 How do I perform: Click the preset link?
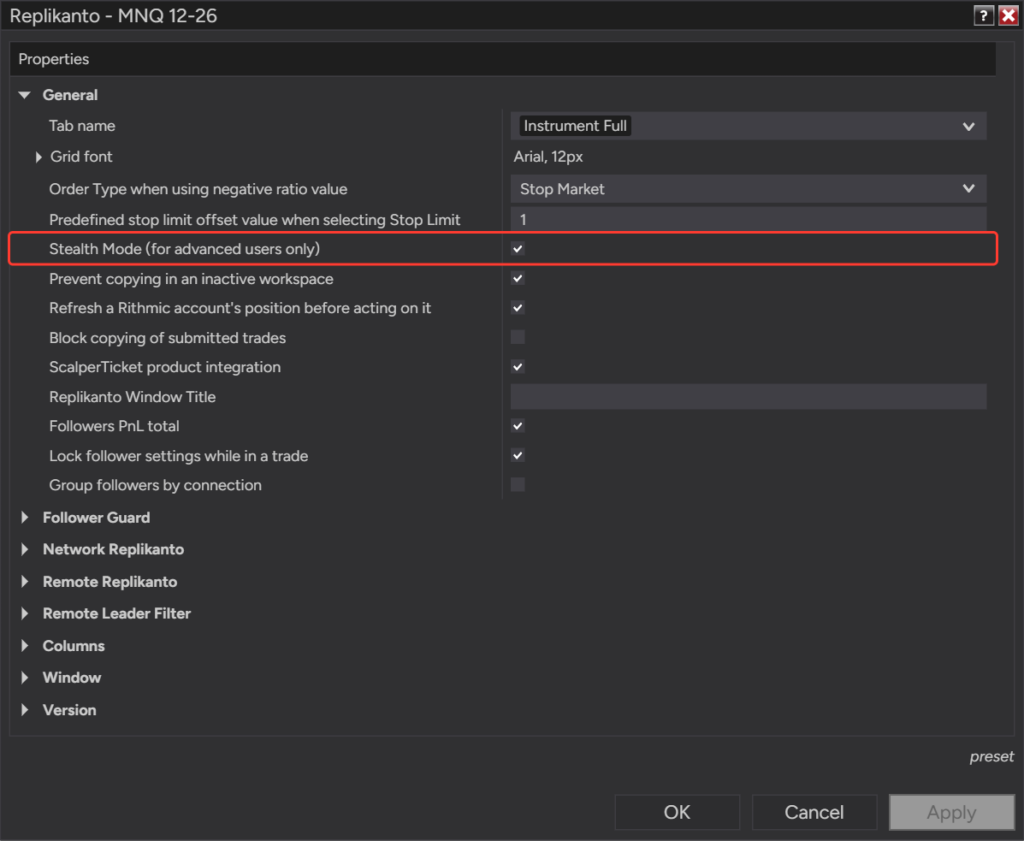991,757
